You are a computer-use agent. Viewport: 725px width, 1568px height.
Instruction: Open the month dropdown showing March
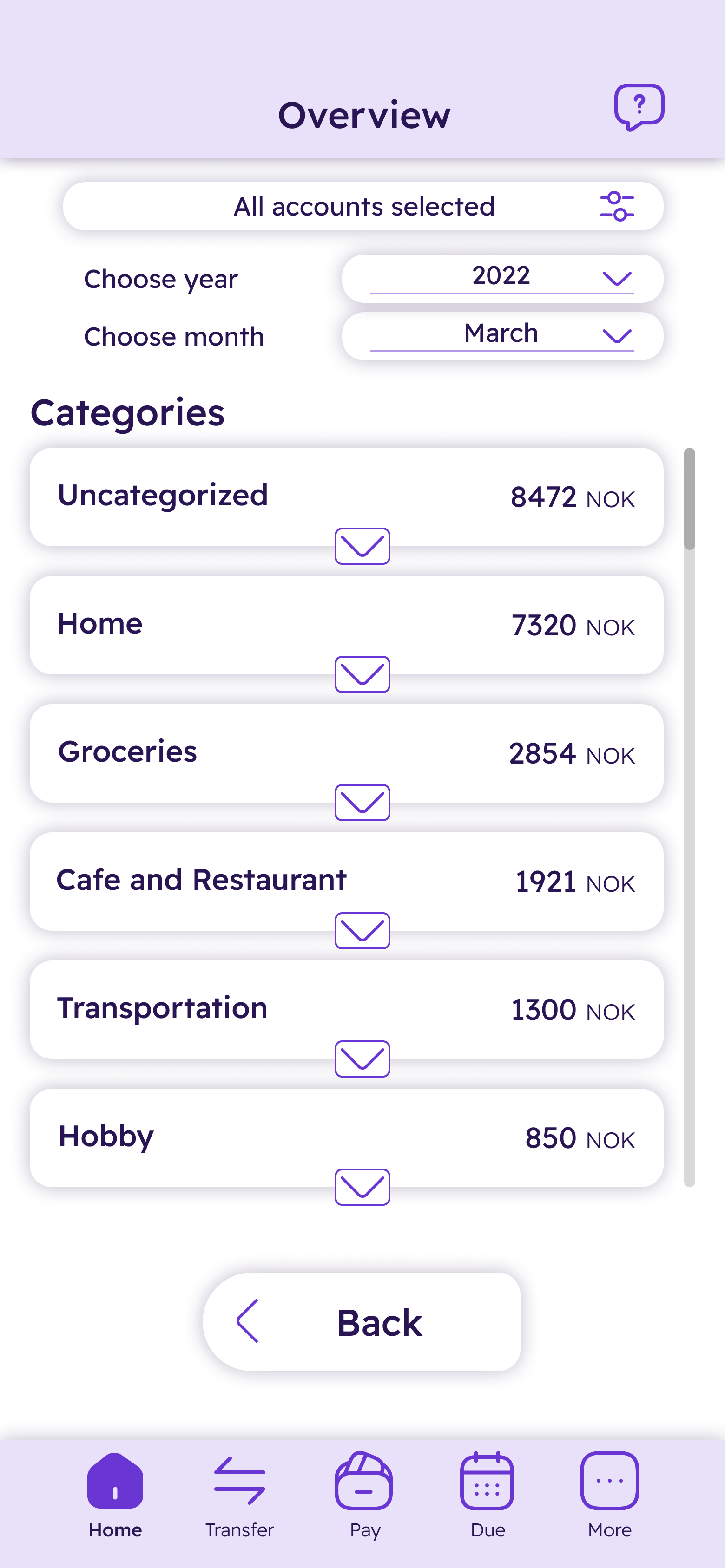502,336
